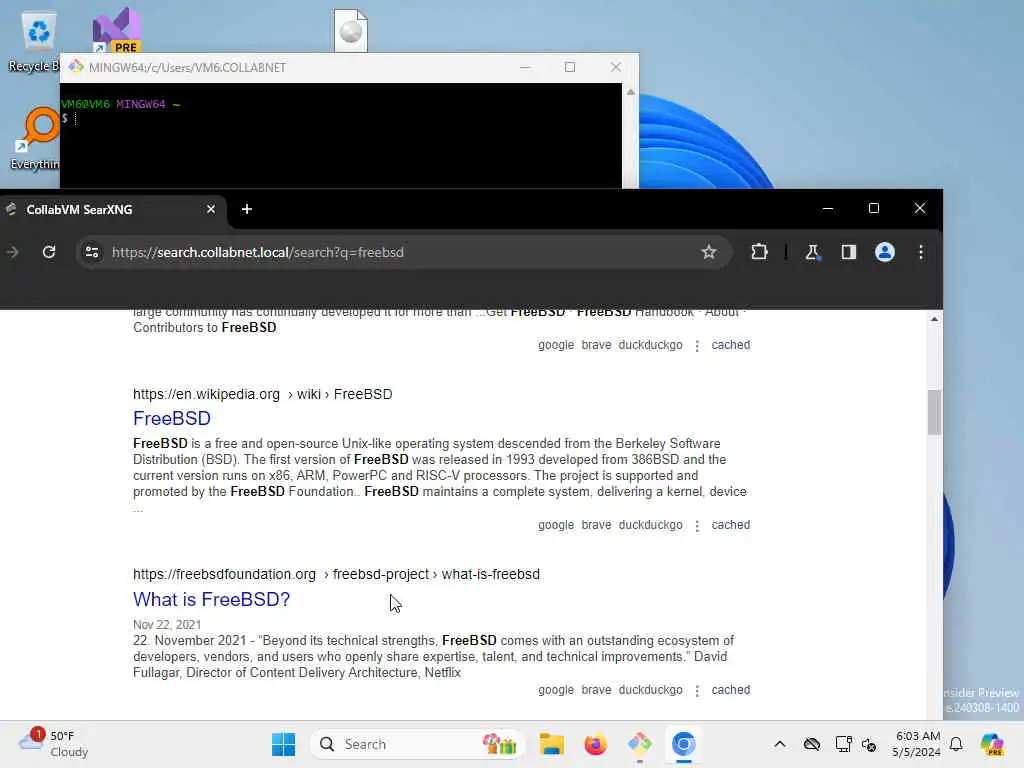The height and width of the screenshot is (768, 1024).
Task: Click the muted volume tray icon
Action: 869,744
